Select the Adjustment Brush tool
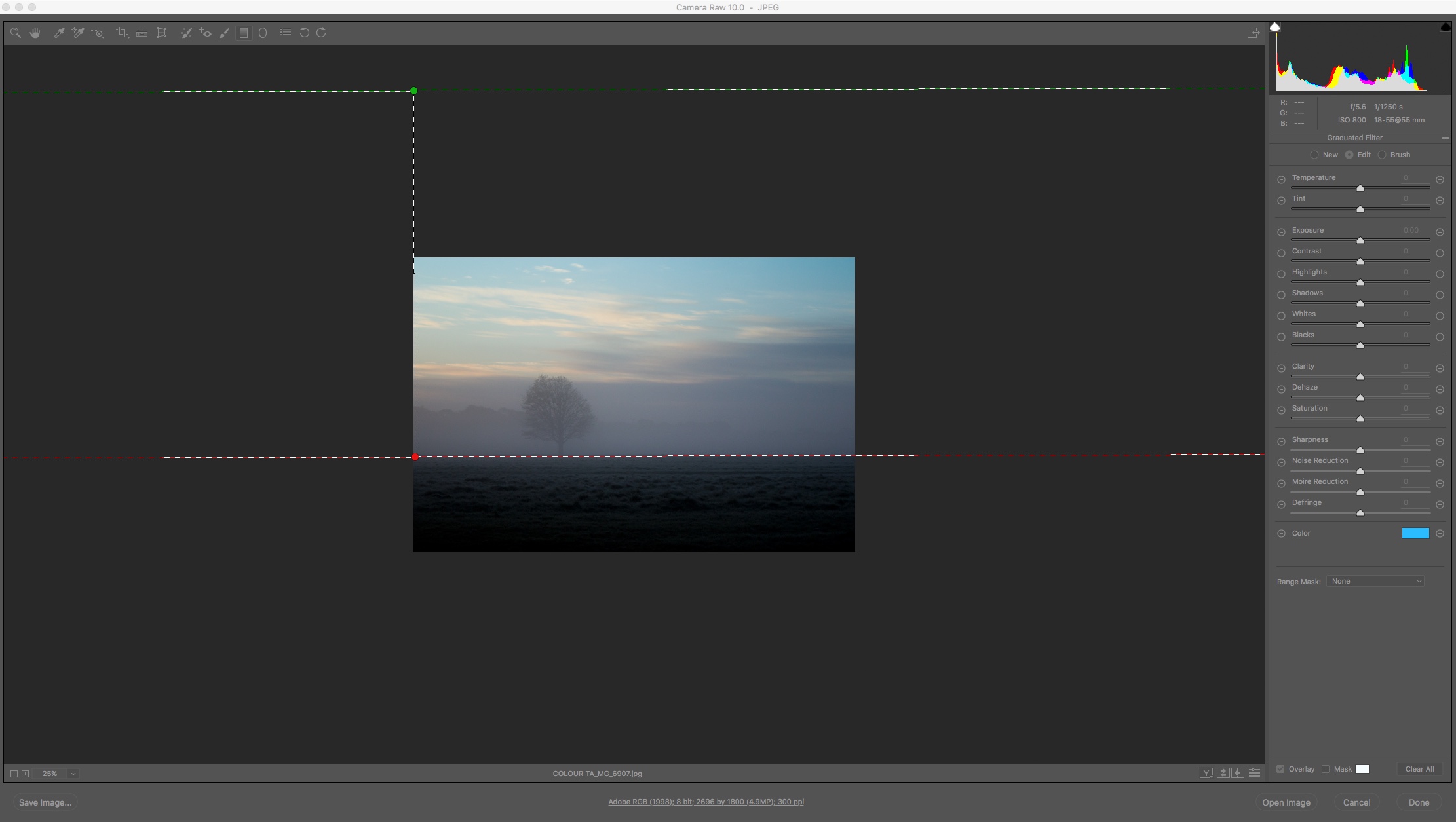This screenshot has height=822, width=1456. click(225, 33)
